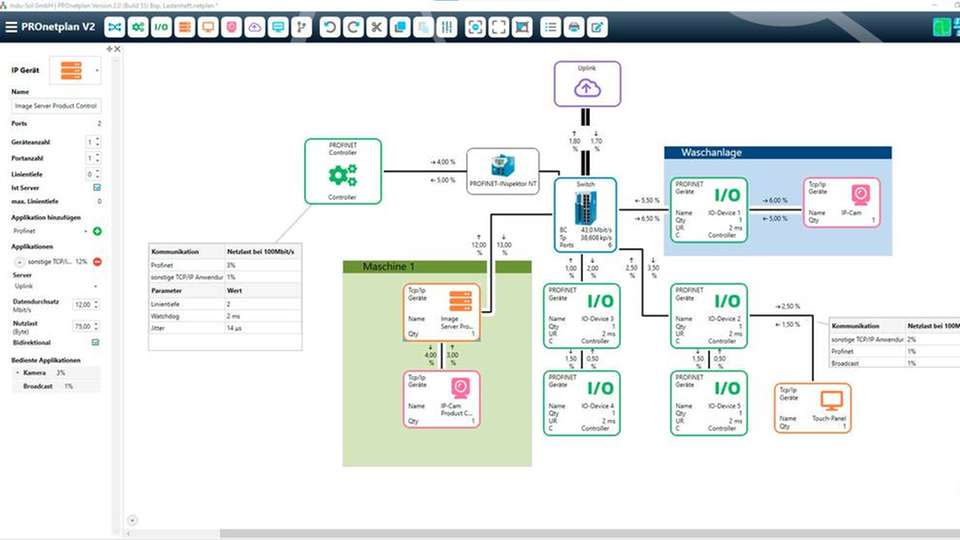
Task: Select the Image Server node in Maschine 1
Action: coord(441,312)
